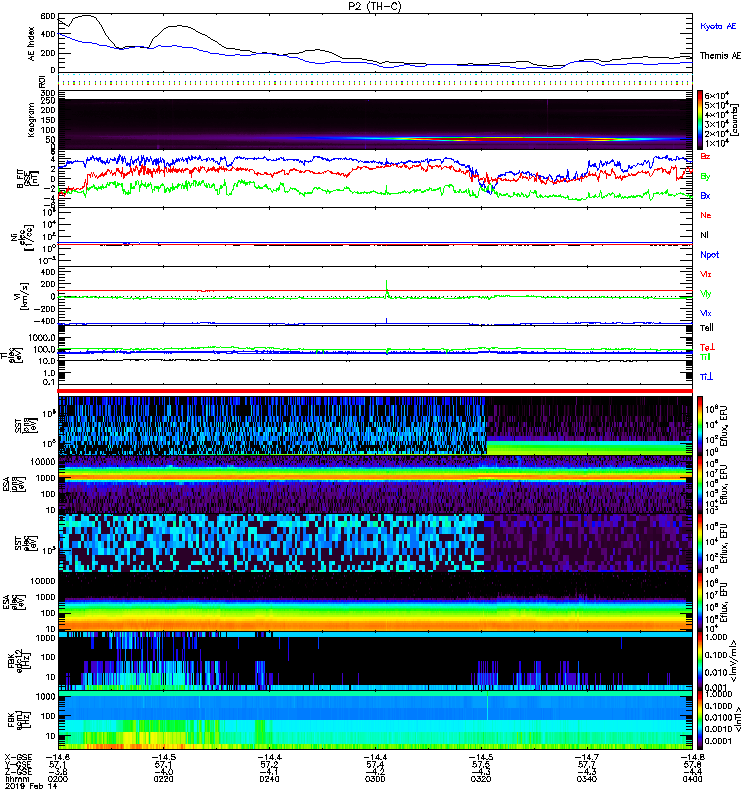Viewport: 750px width, 800px height.
Task: Select the red Te⊥ legend label
Action: tap(708, 347)
